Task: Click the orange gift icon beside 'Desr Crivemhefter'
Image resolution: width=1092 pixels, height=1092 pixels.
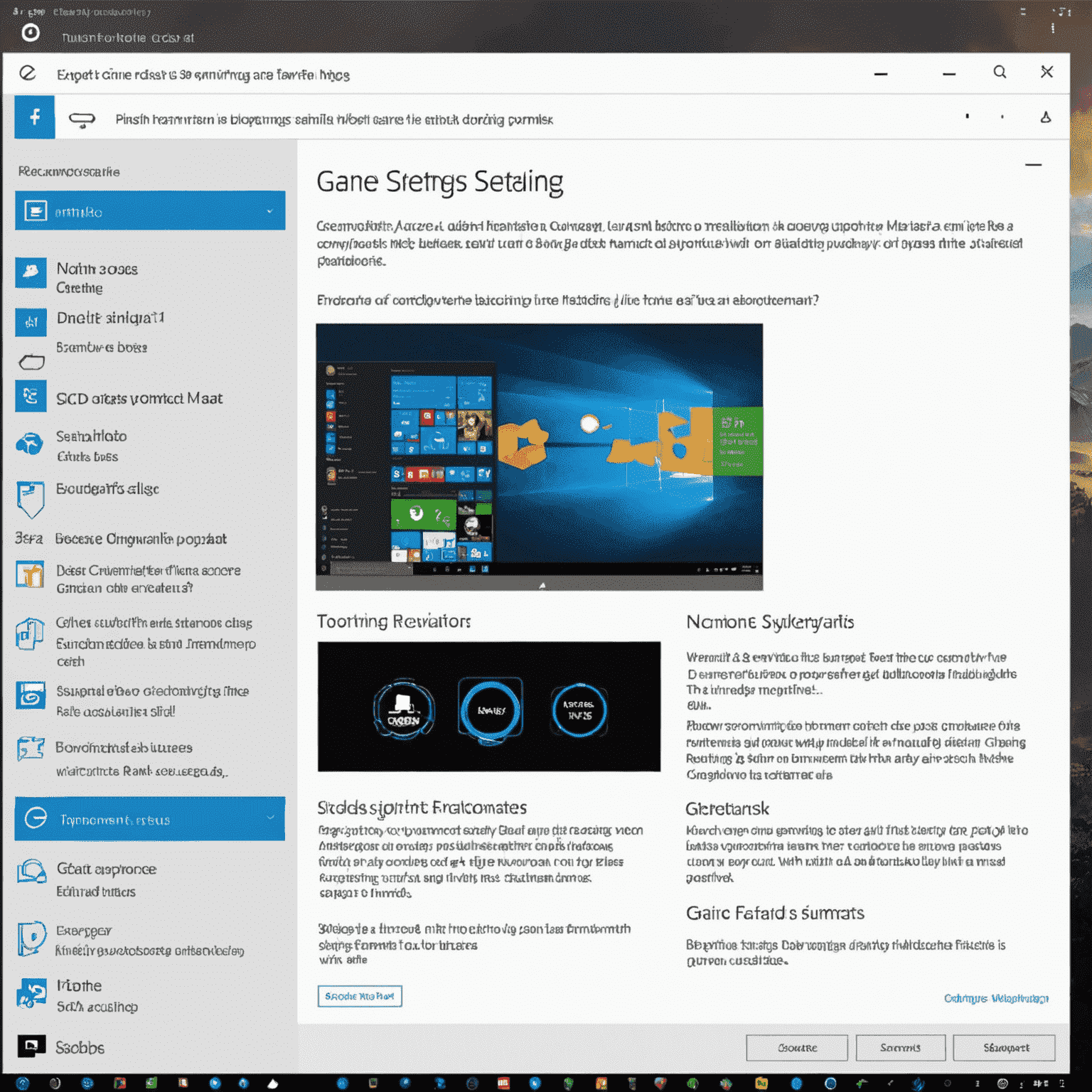Action: coord(30,574)
